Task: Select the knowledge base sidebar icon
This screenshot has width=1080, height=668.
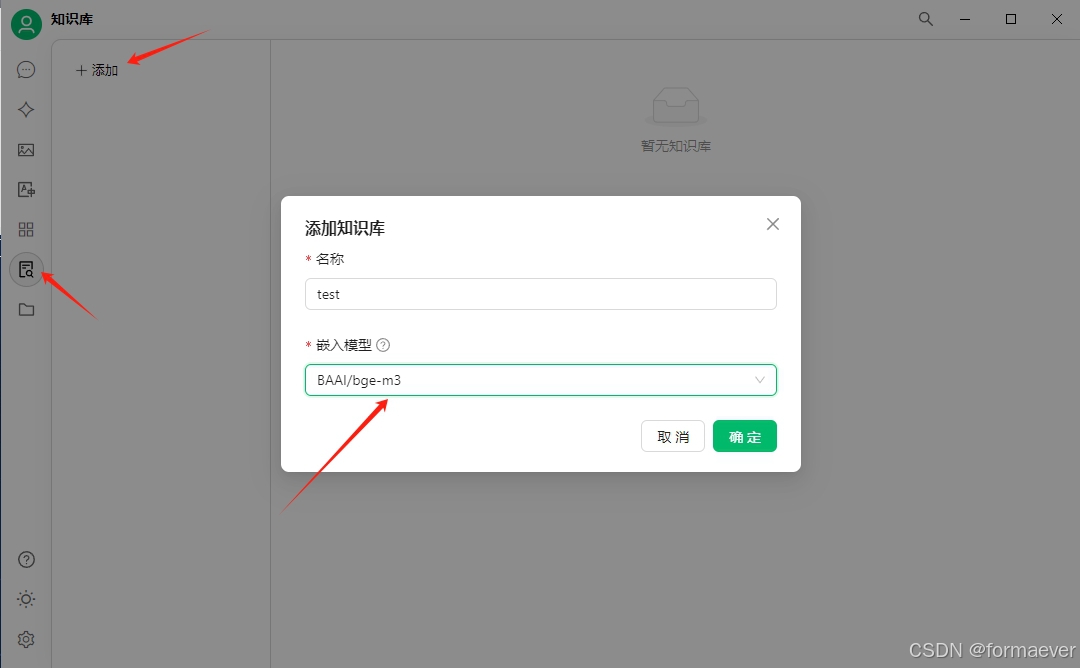Action: point(26,269)
